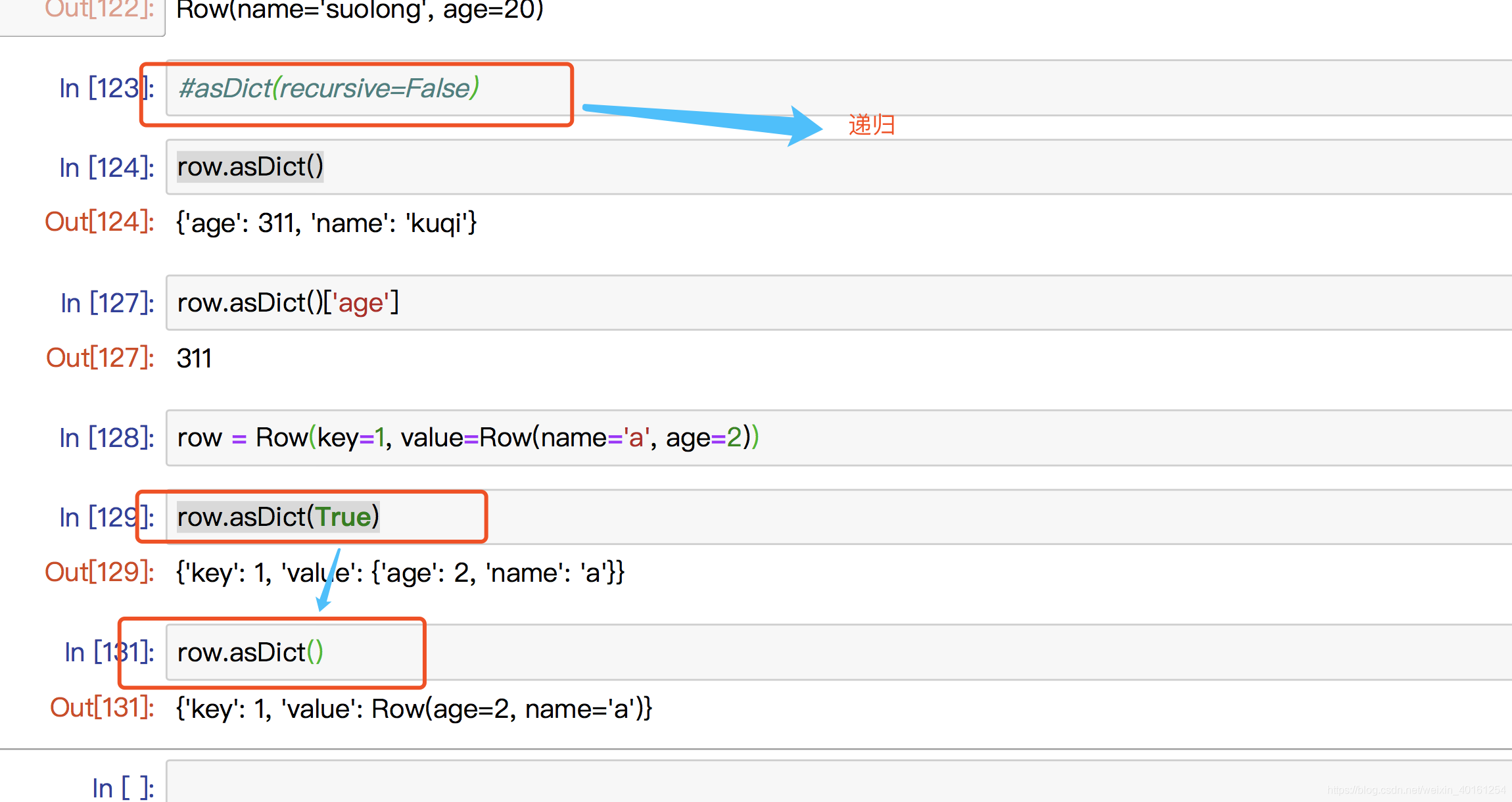Click the In [124] prompt label
This screenshot has height=802, width=1512.
pos(107,167)
